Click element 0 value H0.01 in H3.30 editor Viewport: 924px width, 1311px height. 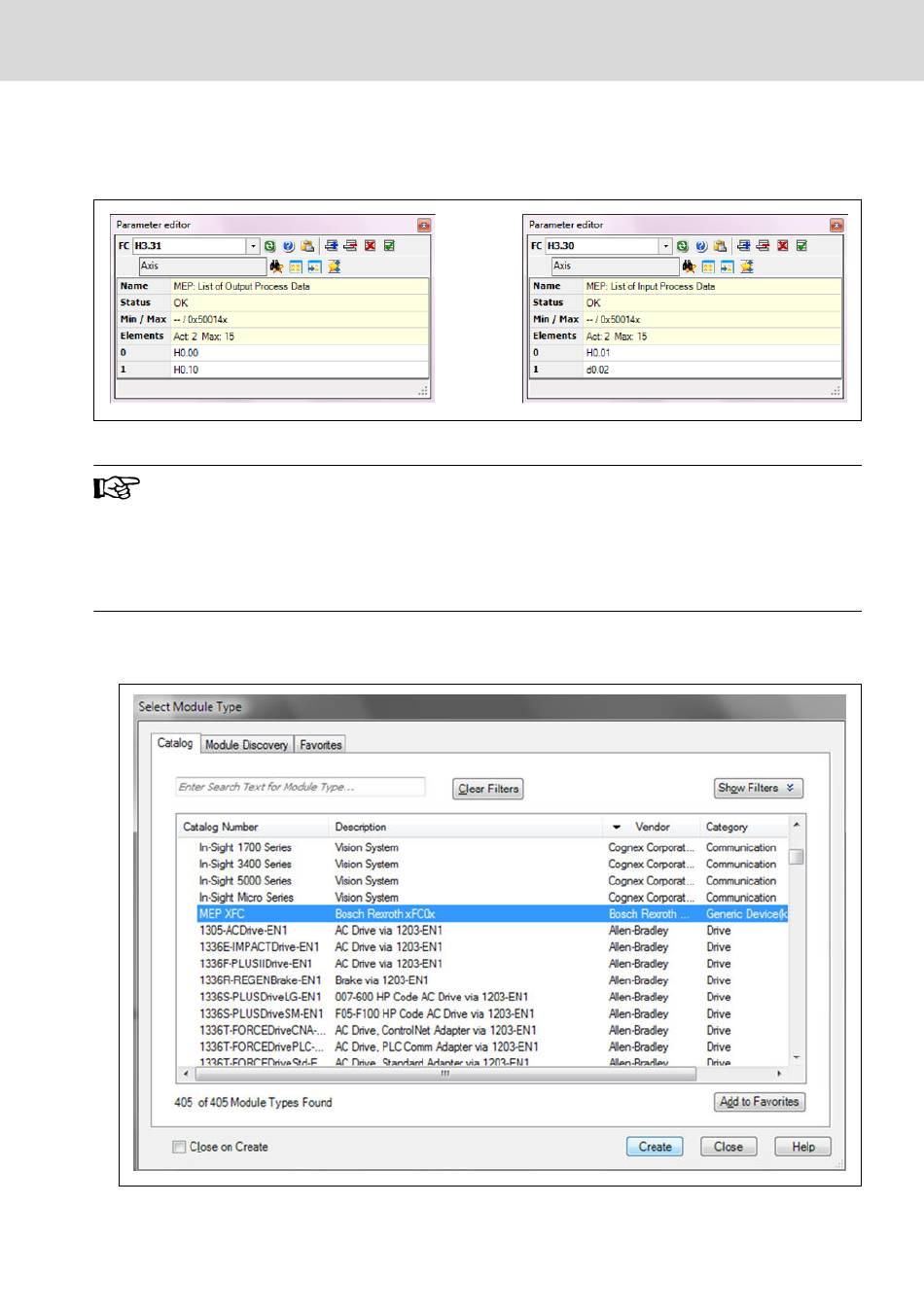pos(712,353)
